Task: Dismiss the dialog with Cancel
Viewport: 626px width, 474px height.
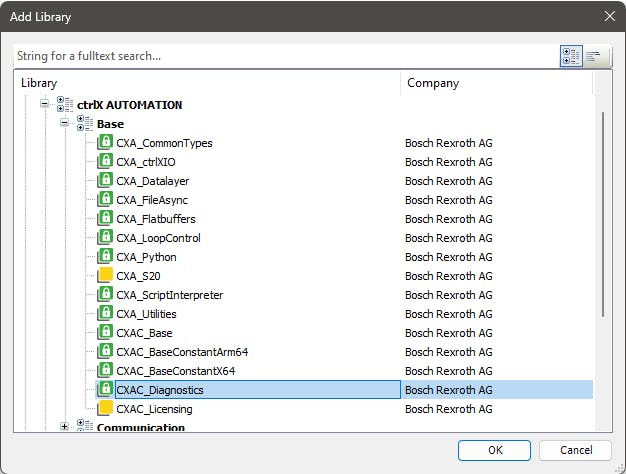Action: (x=575, y=450)
